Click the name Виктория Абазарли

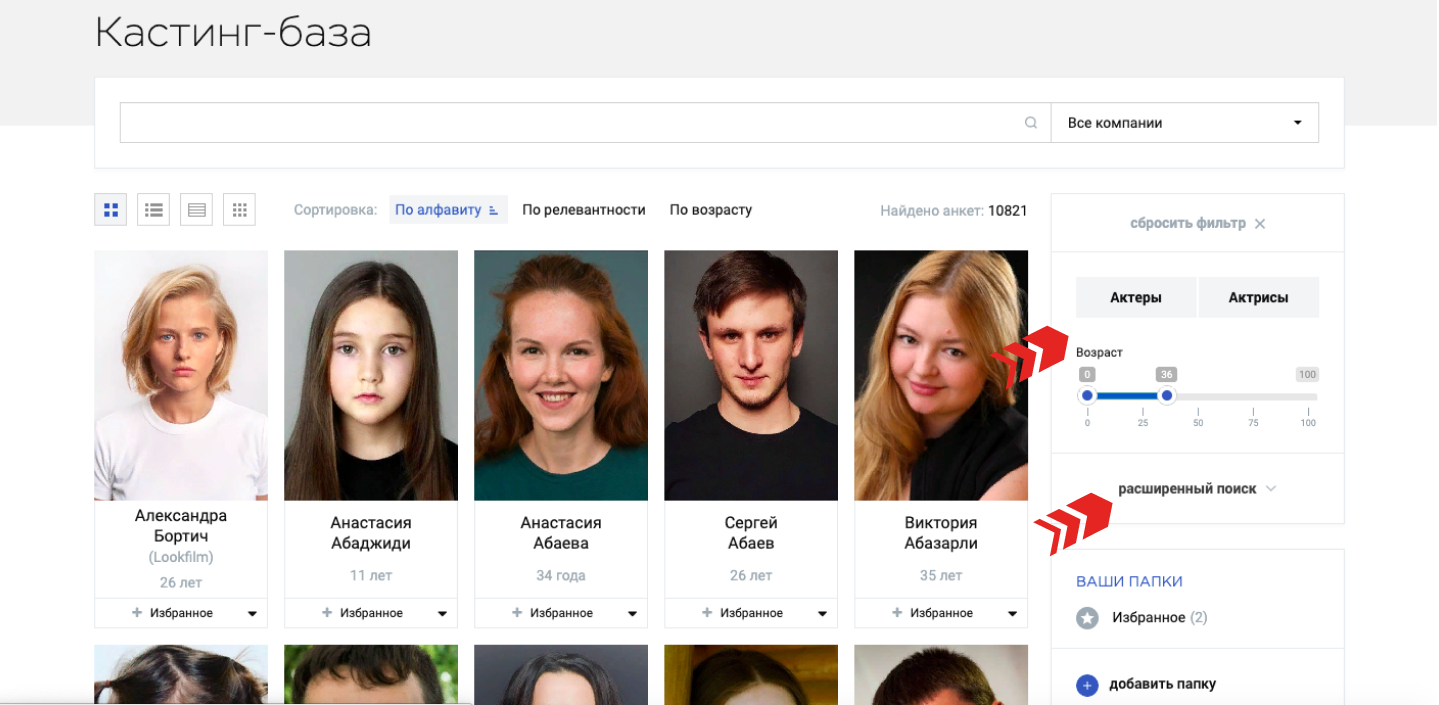(941, 533)
